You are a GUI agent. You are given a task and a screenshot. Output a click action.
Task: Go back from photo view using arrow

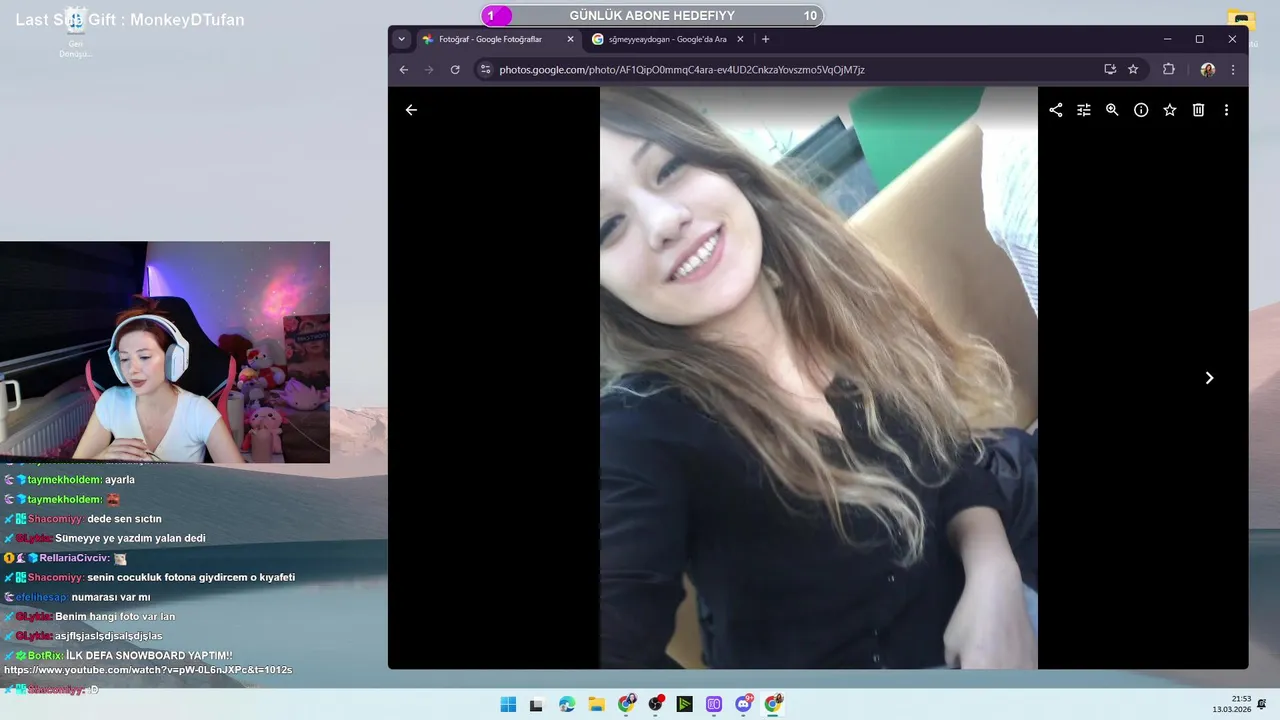tap(411, 110)
